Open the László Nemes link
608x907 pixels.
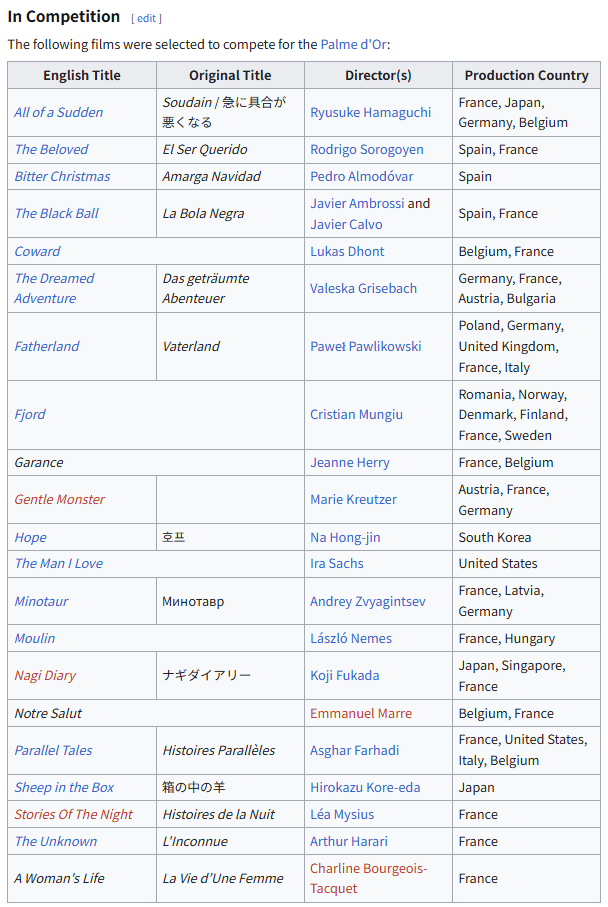tap(350, 638)
